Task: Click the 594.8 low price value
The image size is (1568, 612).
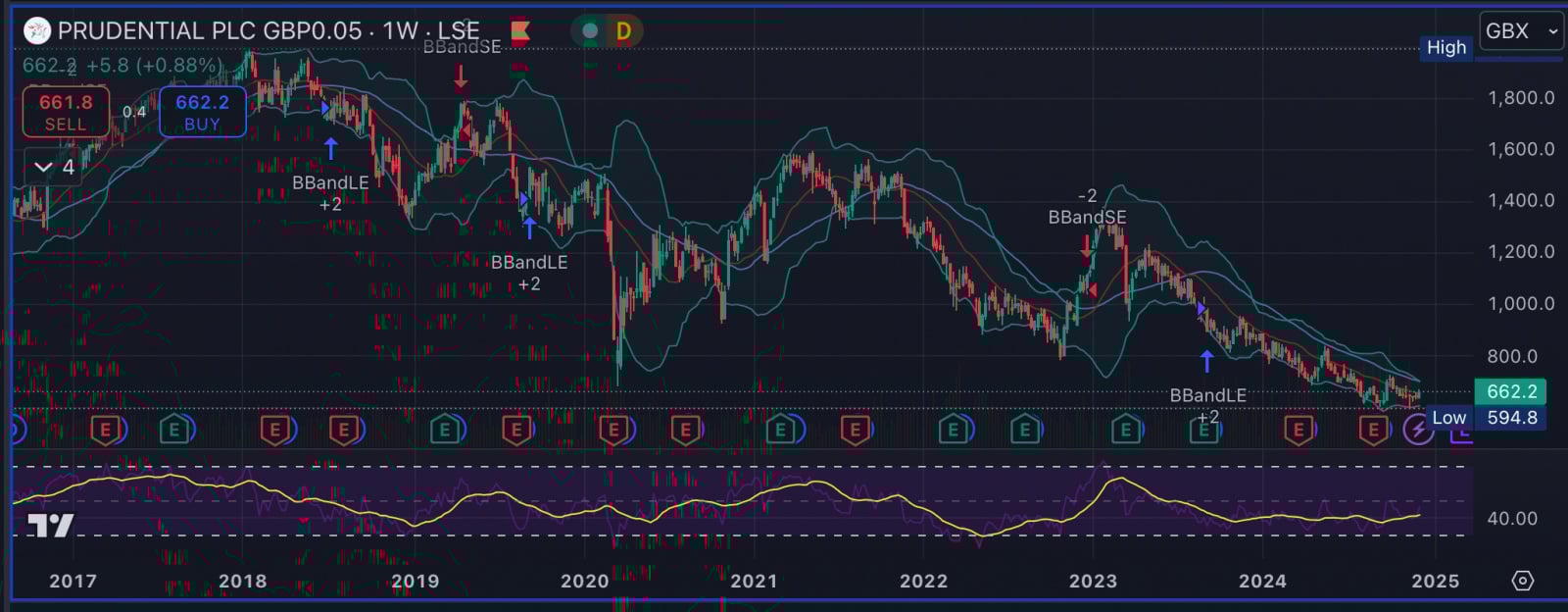Action: 1510,418
